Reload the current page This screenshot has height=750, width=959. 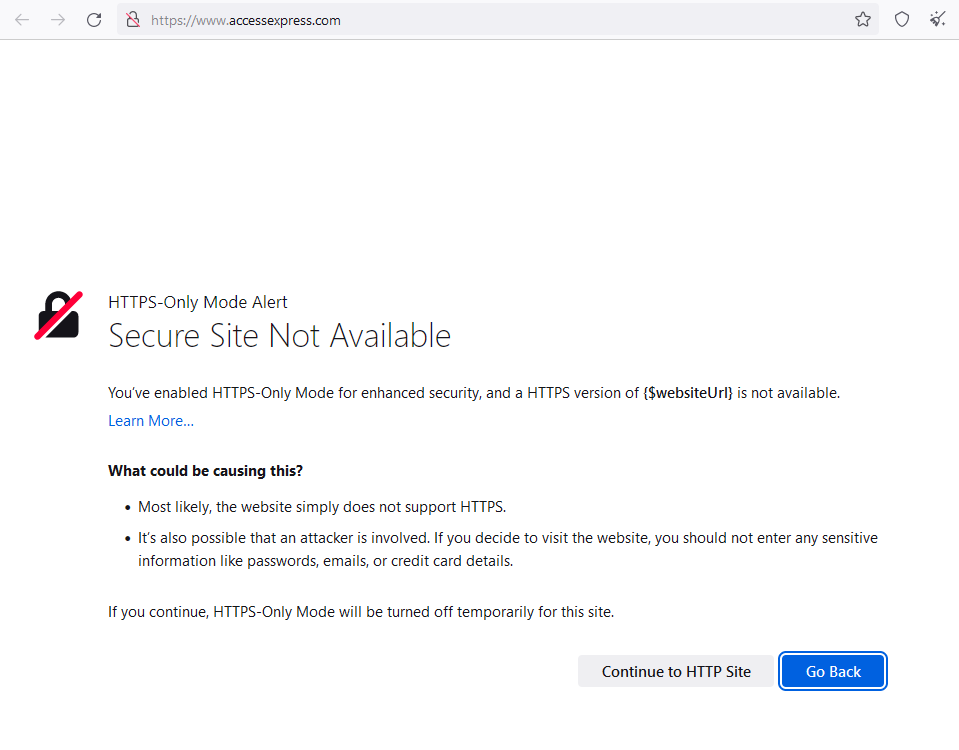click(x=94, y=19)
